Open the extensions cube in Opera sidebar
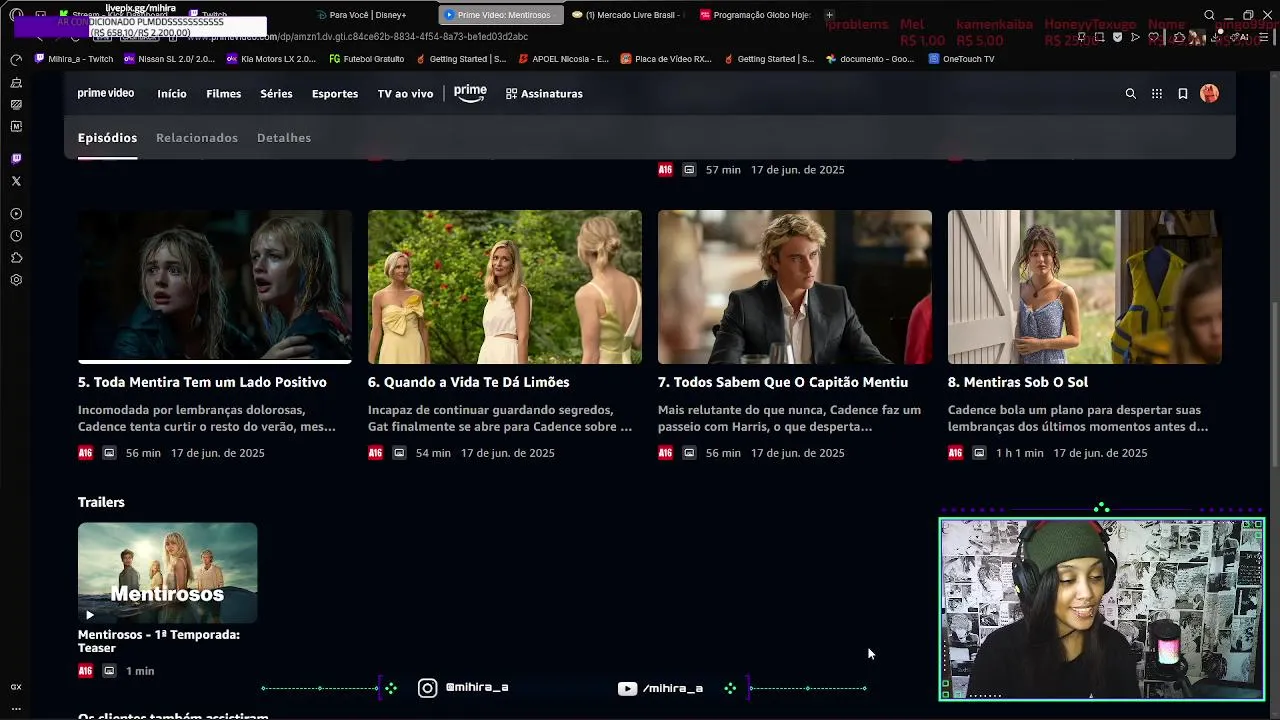The width and height of the screenshot is (1280, 720). click(x=16, y=258)
